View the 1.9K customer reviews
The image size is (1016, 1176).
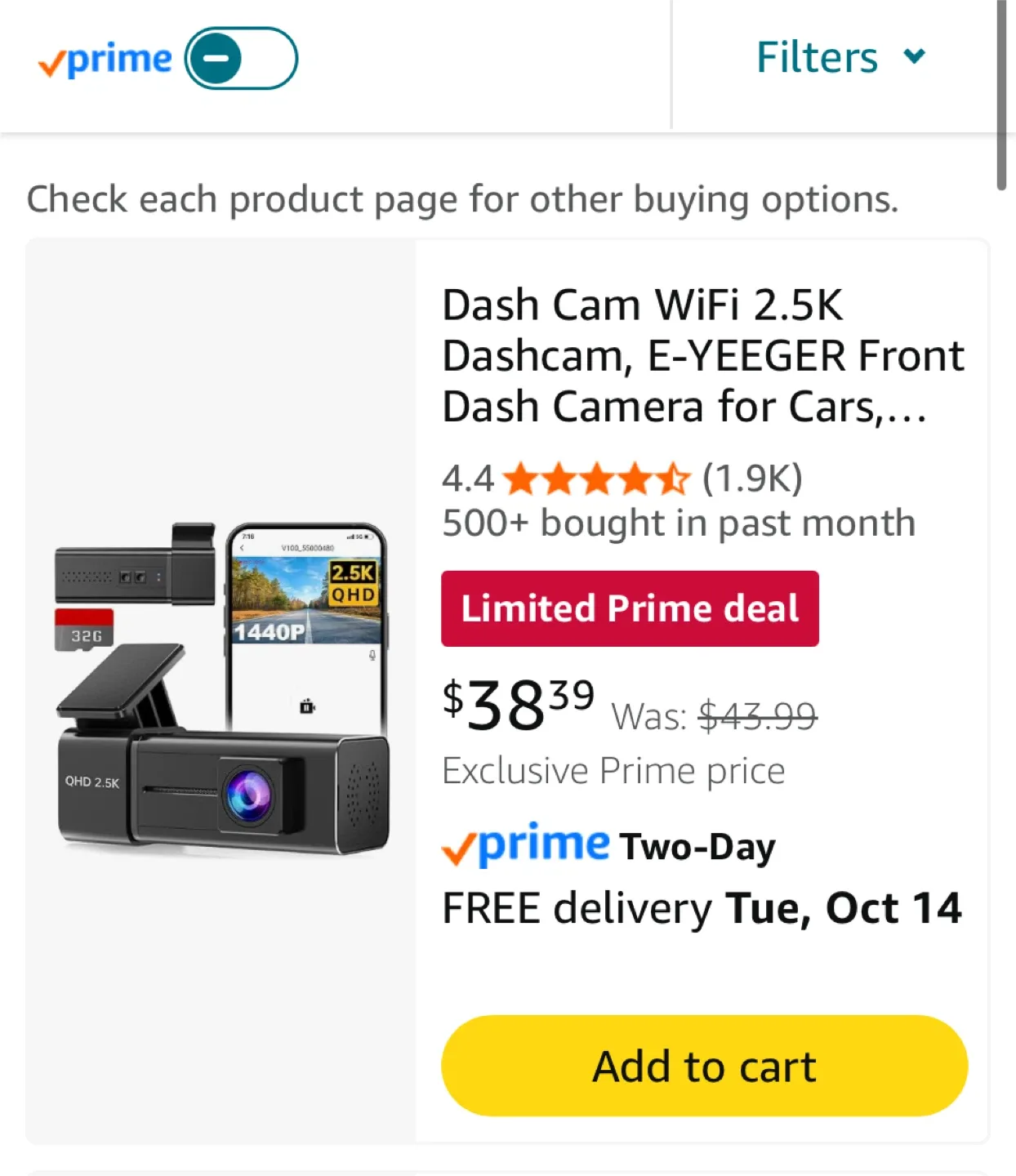(x=752, y=479)
